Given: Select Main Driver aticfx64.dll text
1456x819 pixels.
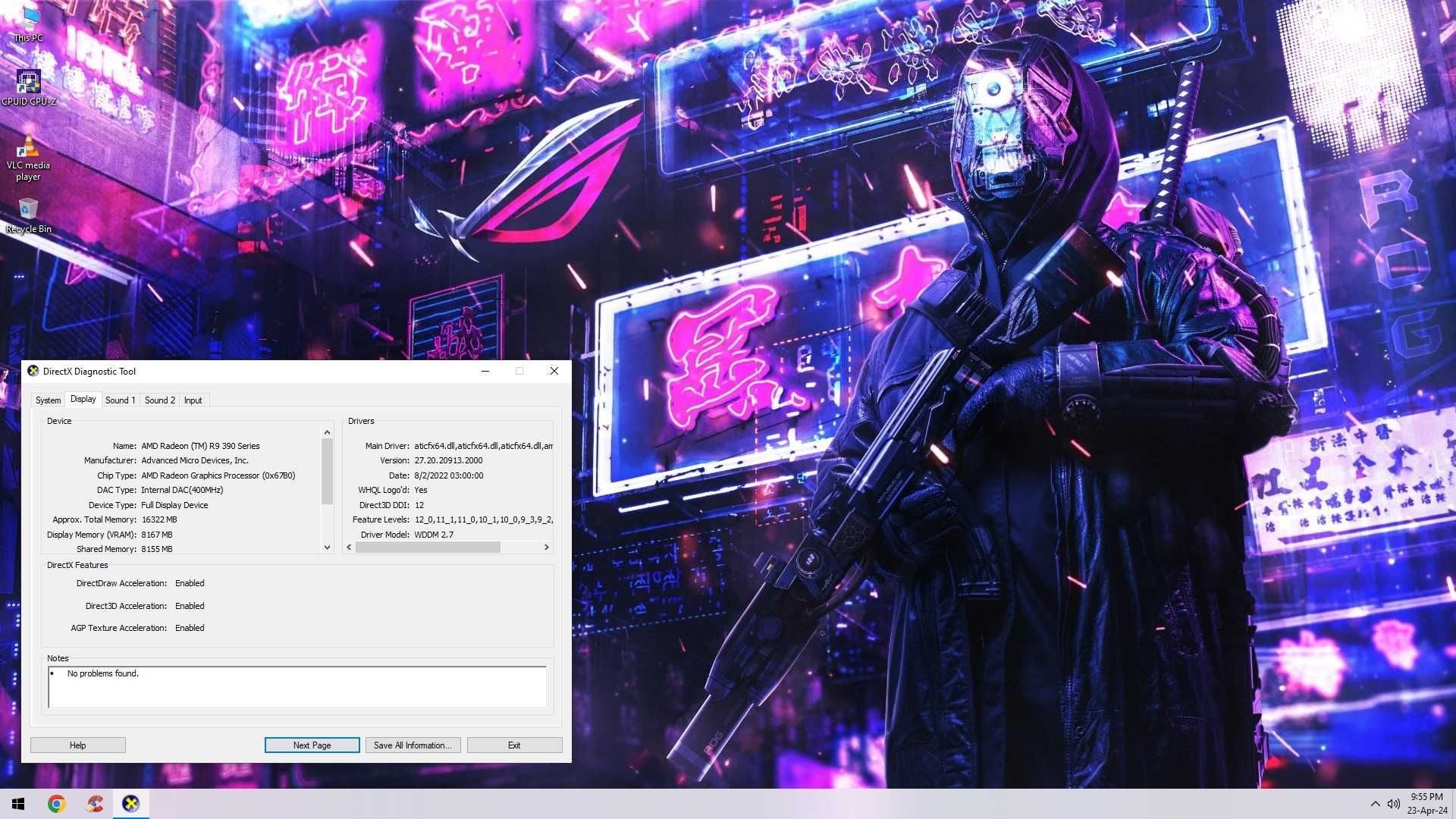Looking at the screenshot, I should (x=483, y=446).
